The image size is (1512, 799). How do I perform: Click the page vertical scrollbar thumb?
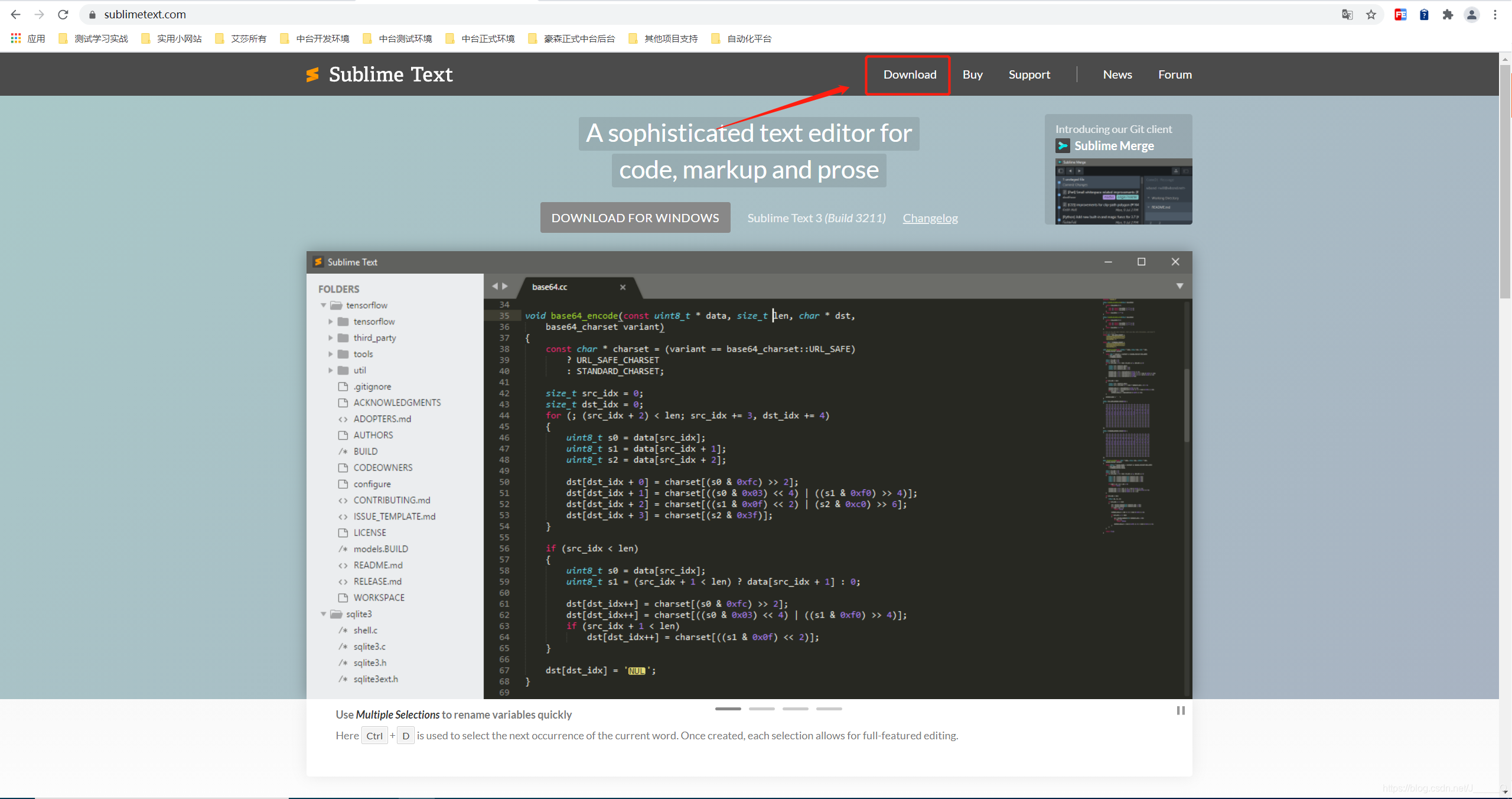click(1506, 181)
